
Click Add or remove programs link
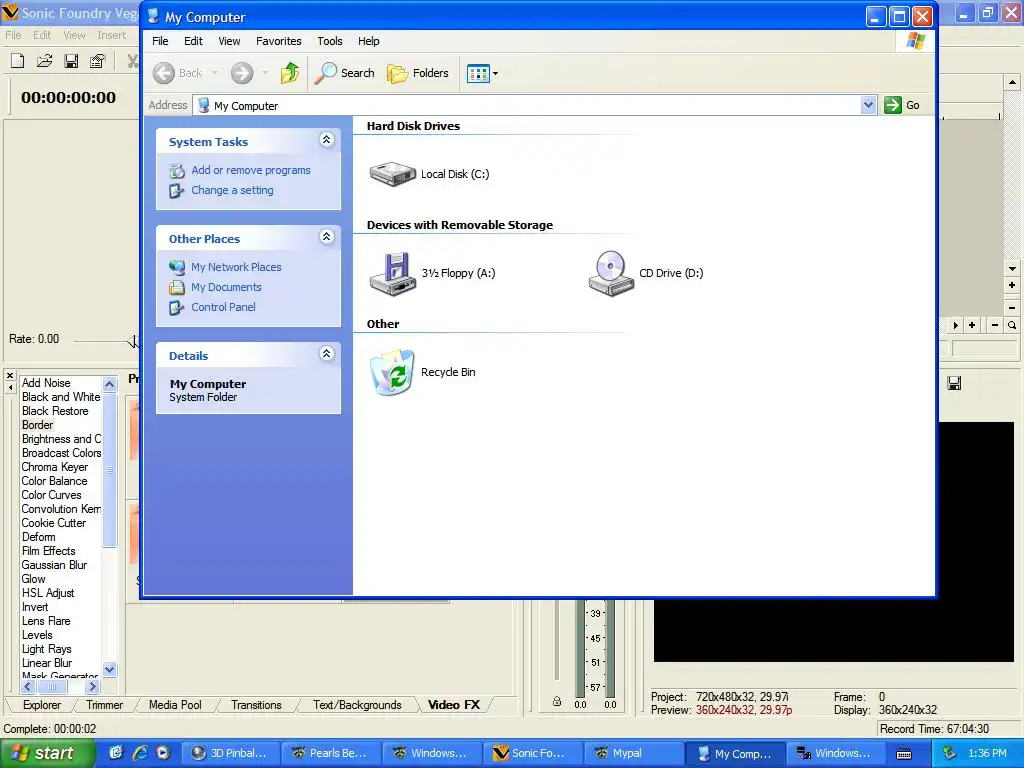pyautogui.click(x=251, y=170)
